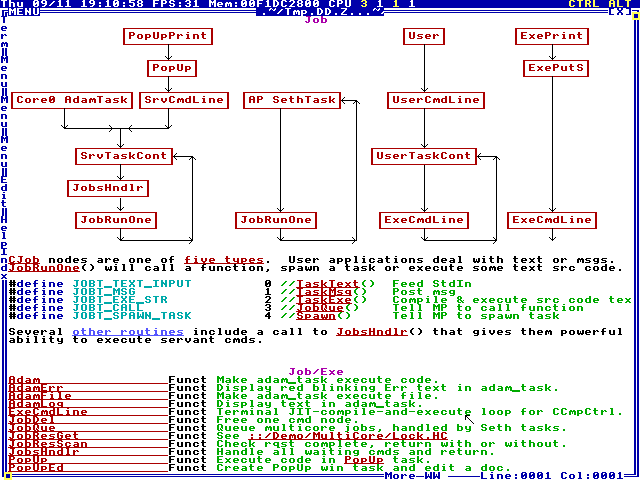Open JobResGet function entry
Image resolution: width=640 pixels, height=480 pixels.
pos(88,436)
